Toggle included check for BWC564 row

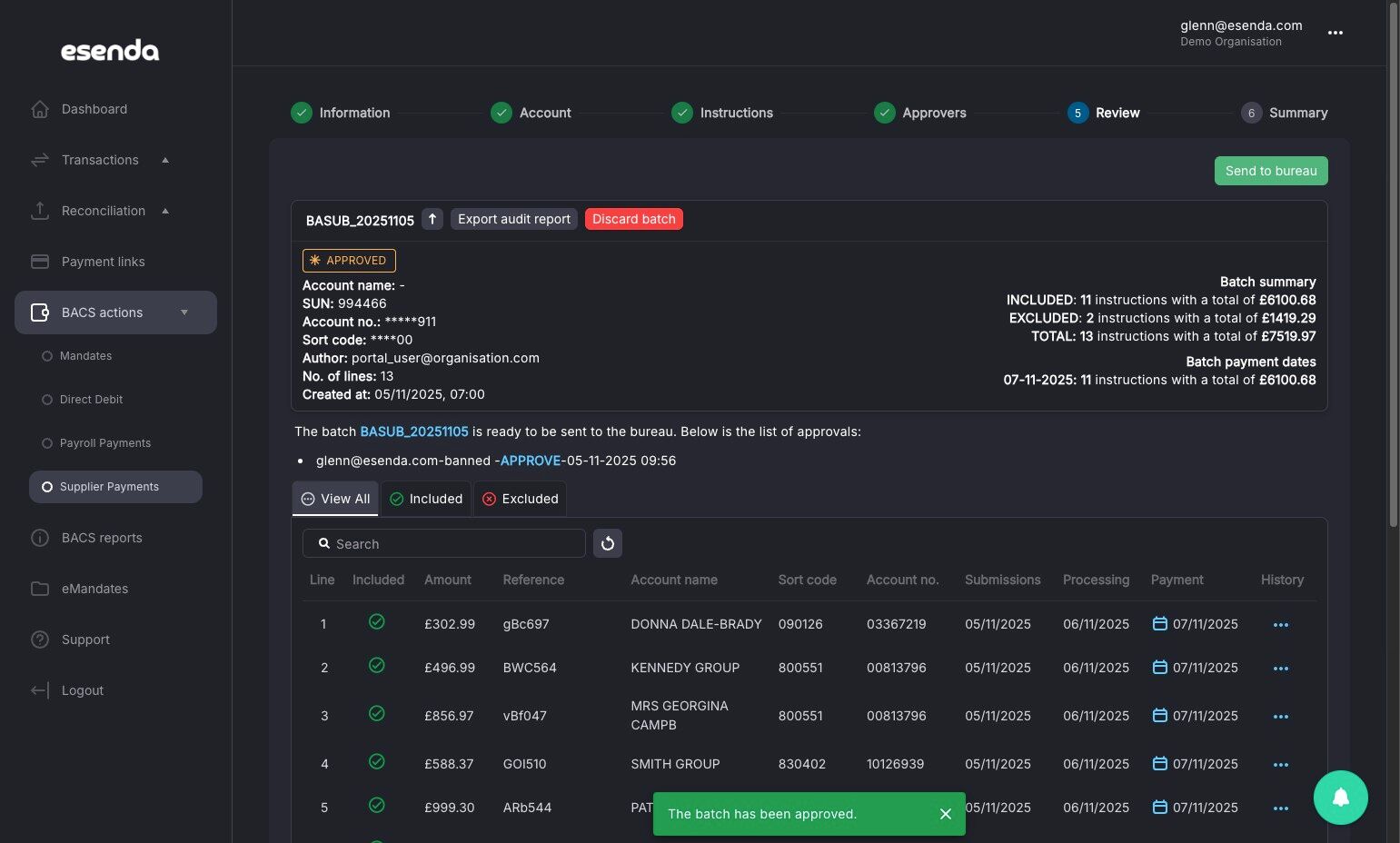click(377, 666)
